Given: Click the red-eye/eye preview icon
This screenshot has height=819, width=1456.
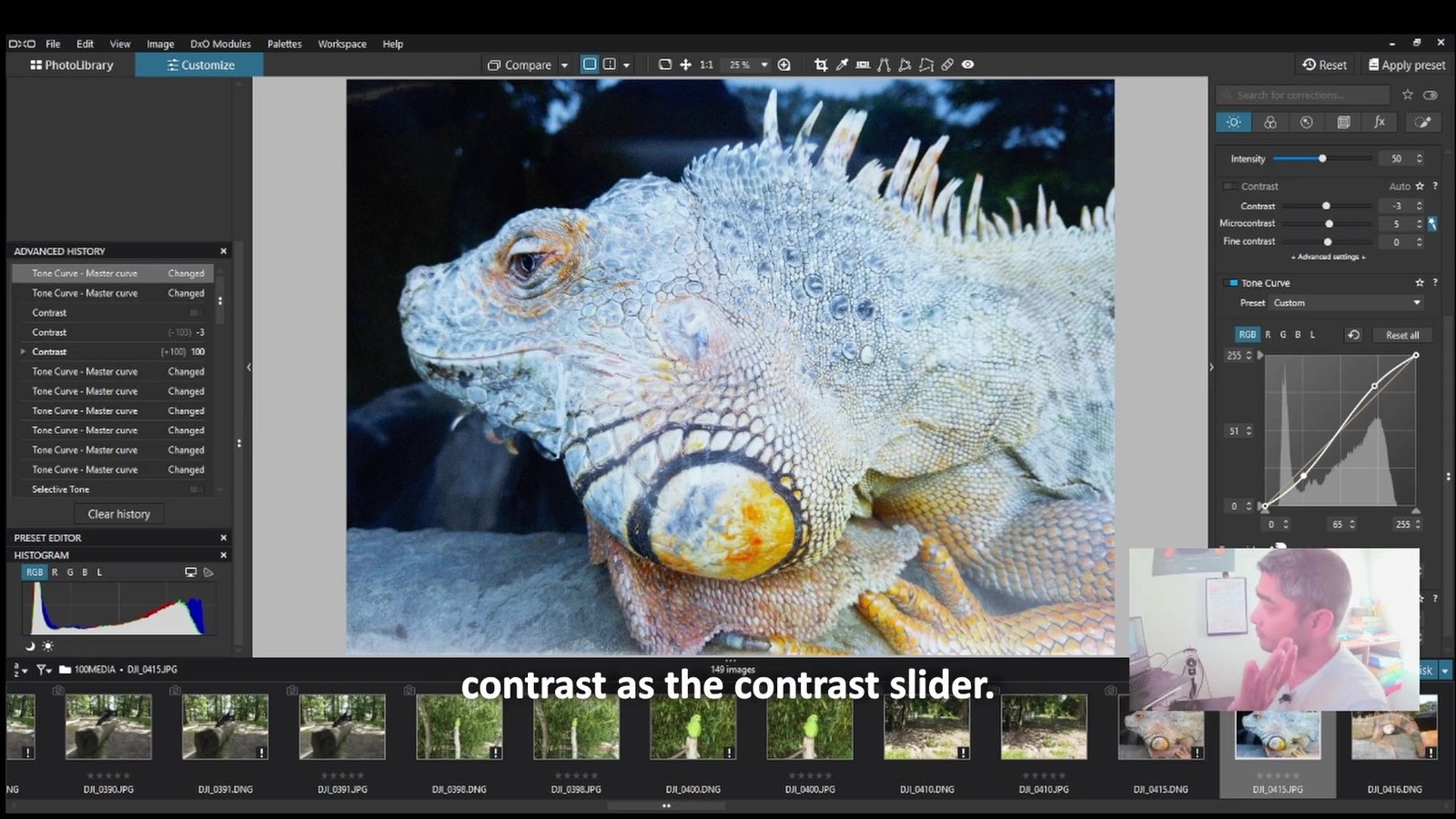Looking at the screenshot, I should (x=968, y=65).
